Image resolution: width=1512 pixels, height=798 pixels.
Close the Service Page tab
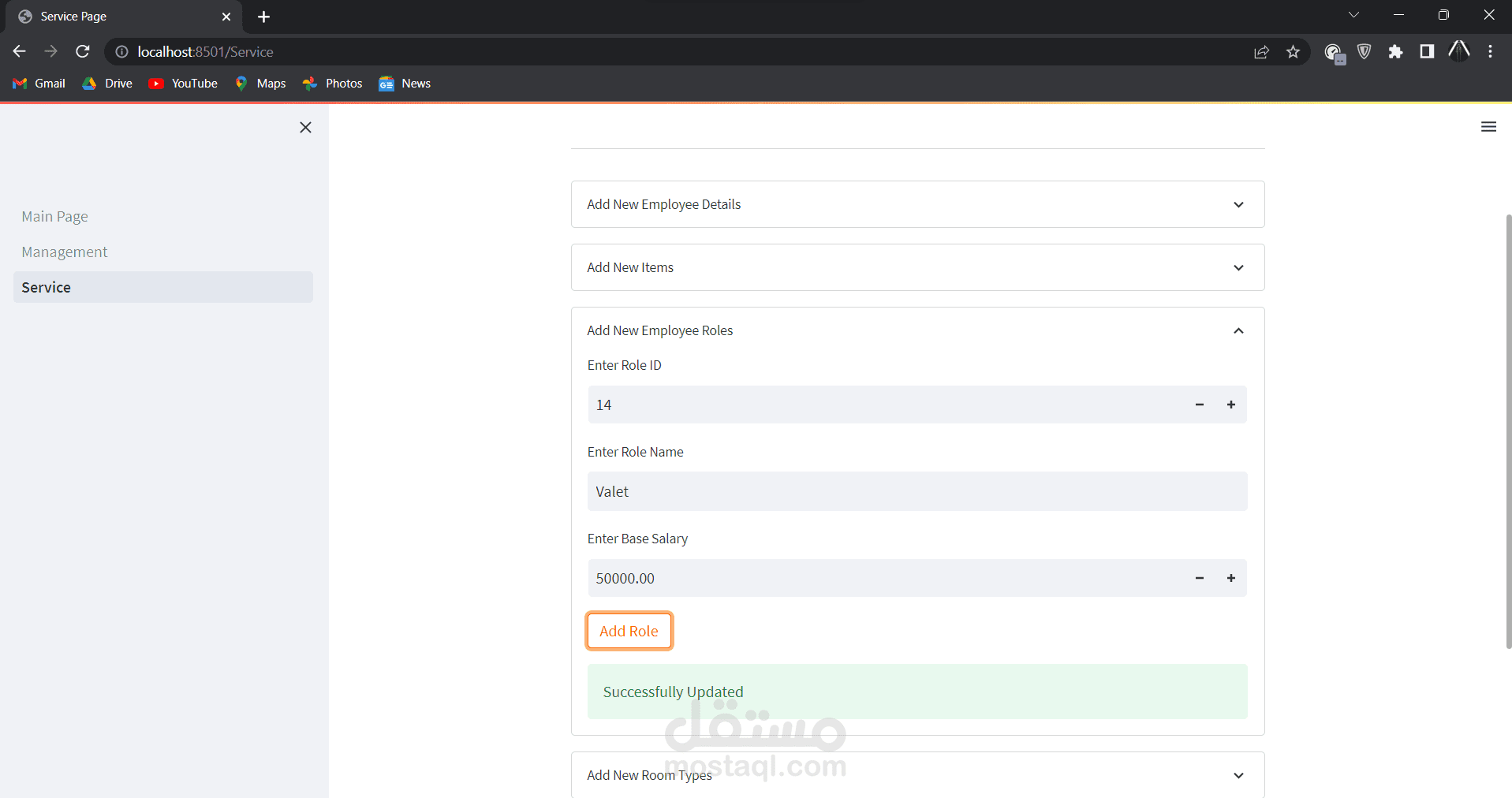[x=226, y=17]
